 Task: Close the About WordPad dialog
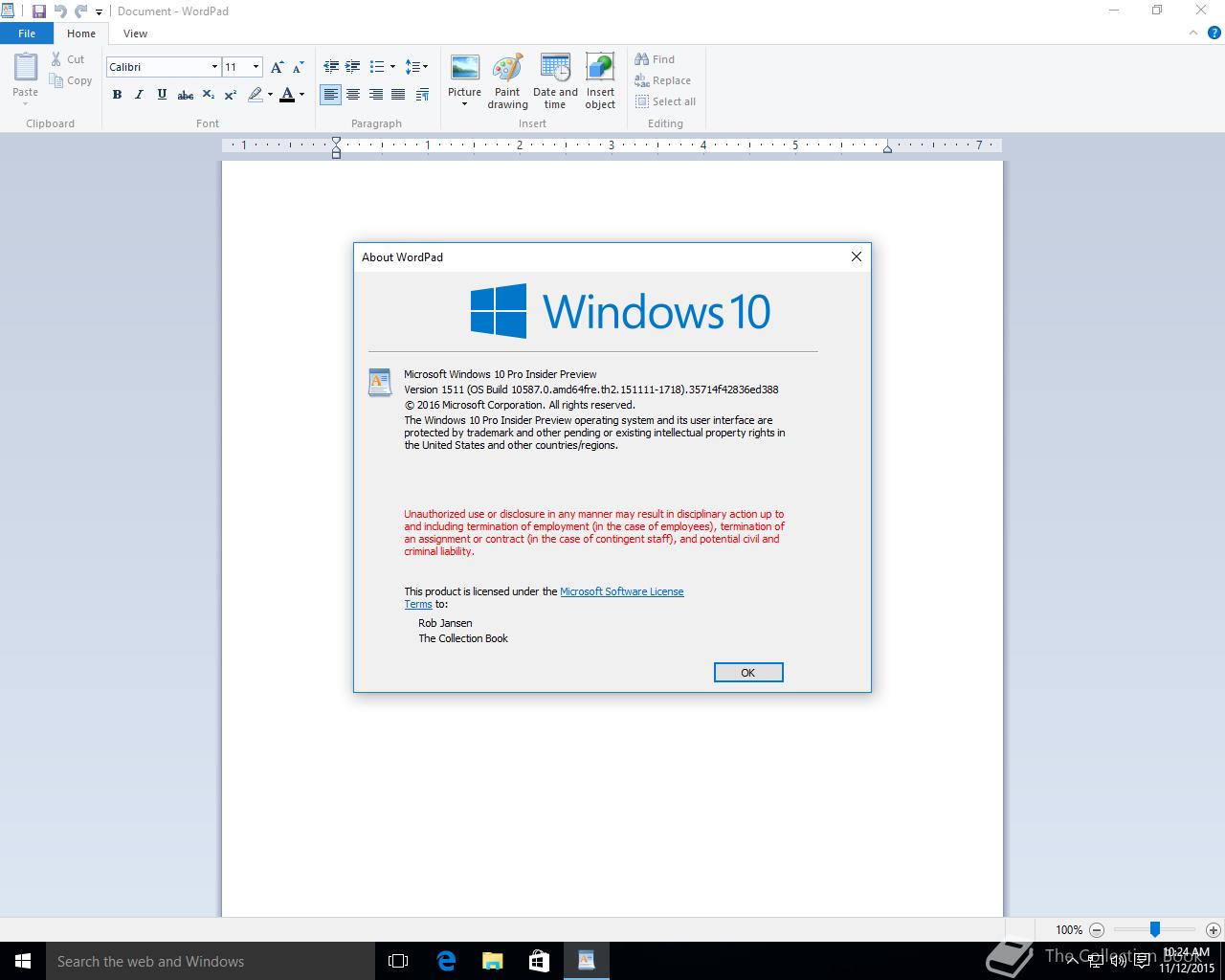(857, 256)
